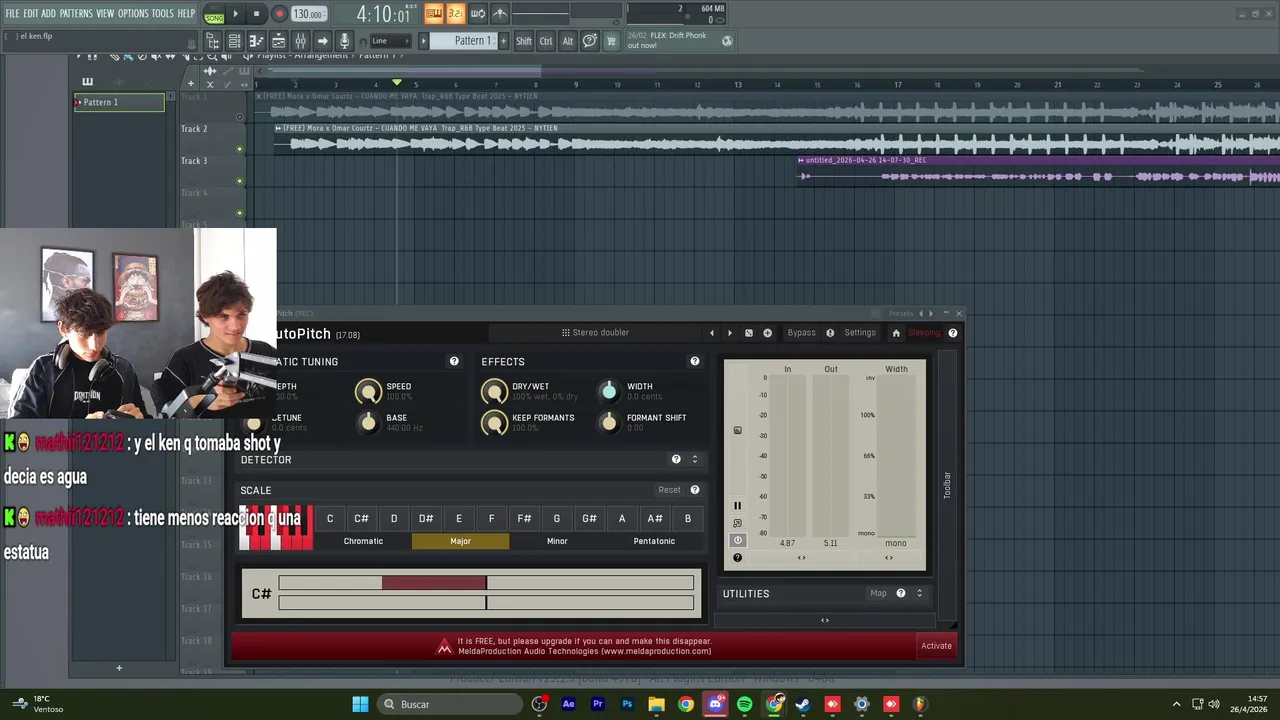Viewport: 1280px width, 720px height.
Task: Open Spotify from the Windows taskbar
Action: [x=744, y=705]
